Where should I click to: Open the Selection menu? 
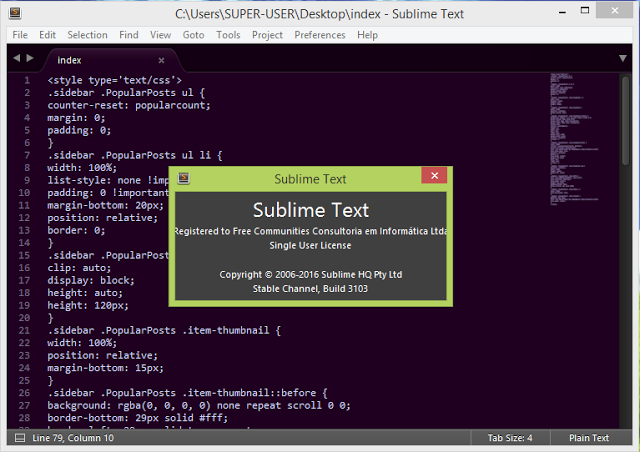pos(87,35)
